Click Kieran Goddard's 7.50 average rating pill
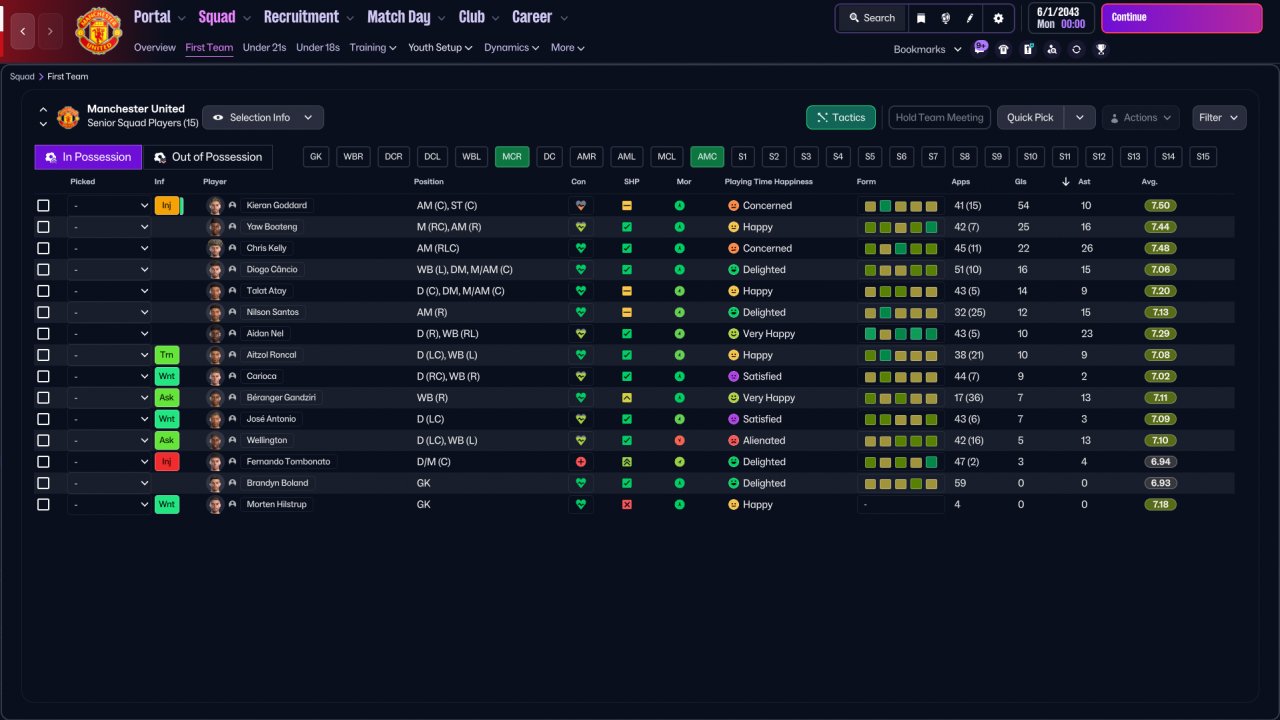 [1161, 206]
